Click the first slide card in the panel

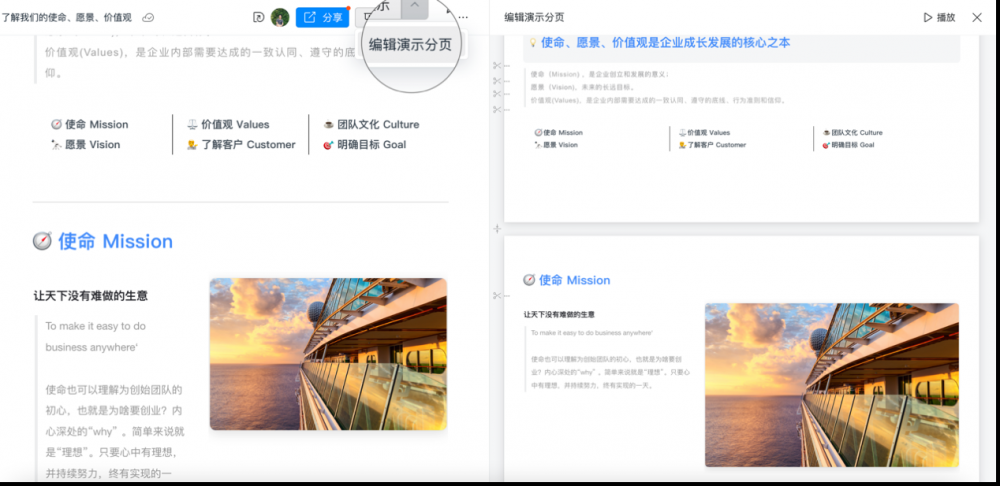pos(741,129)
